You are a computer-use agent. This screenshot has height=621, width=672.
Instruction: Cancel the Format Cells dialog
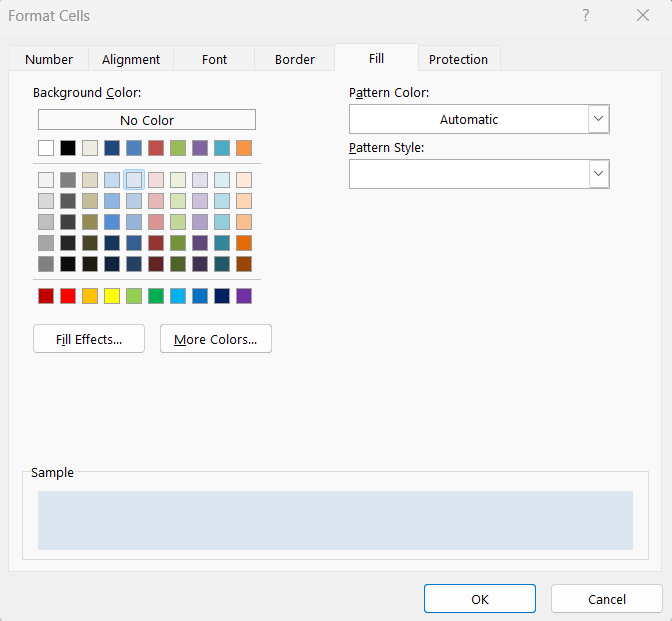click(606, 599)
